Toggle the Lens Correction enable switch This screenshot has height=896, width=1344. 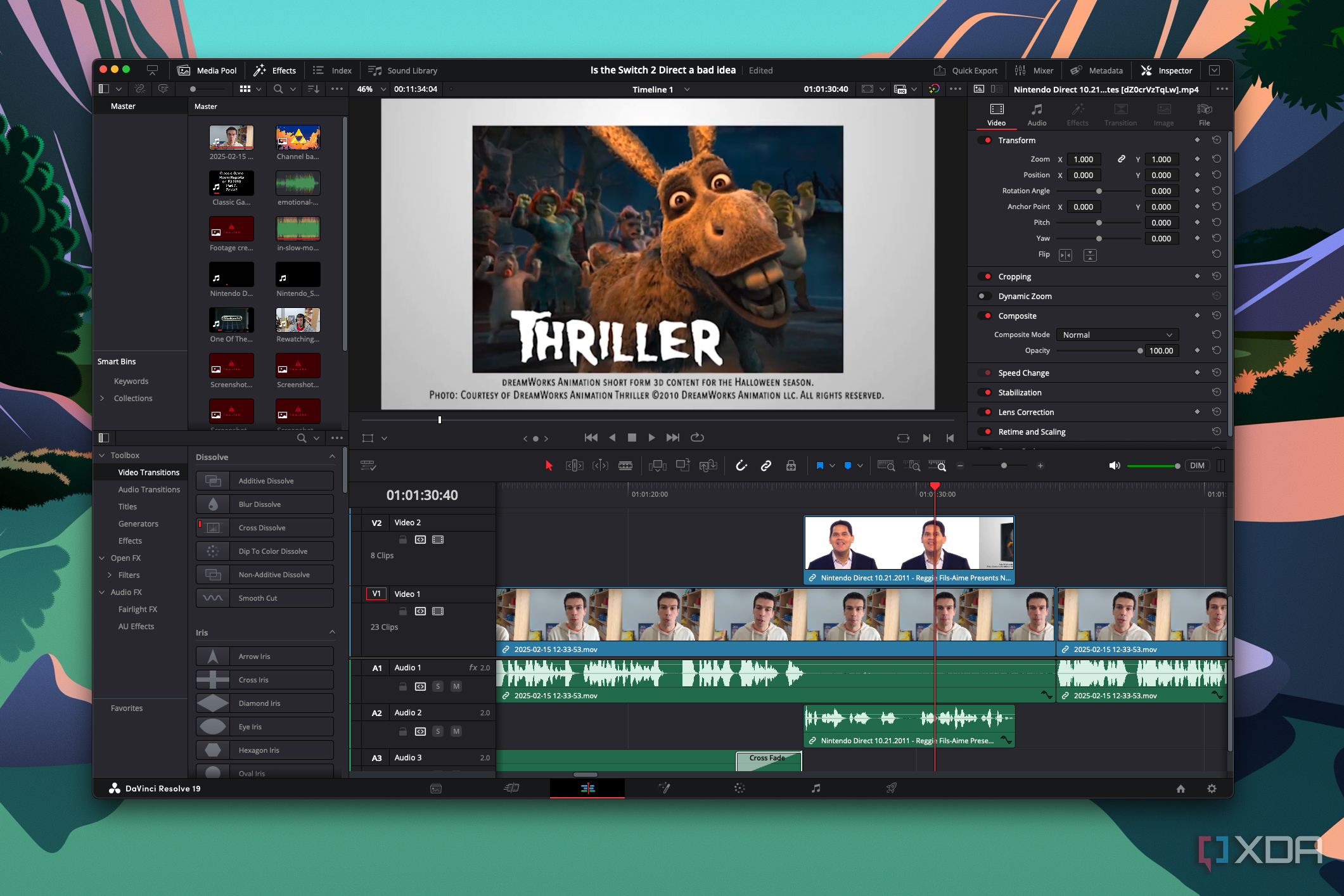coord(985,412)
